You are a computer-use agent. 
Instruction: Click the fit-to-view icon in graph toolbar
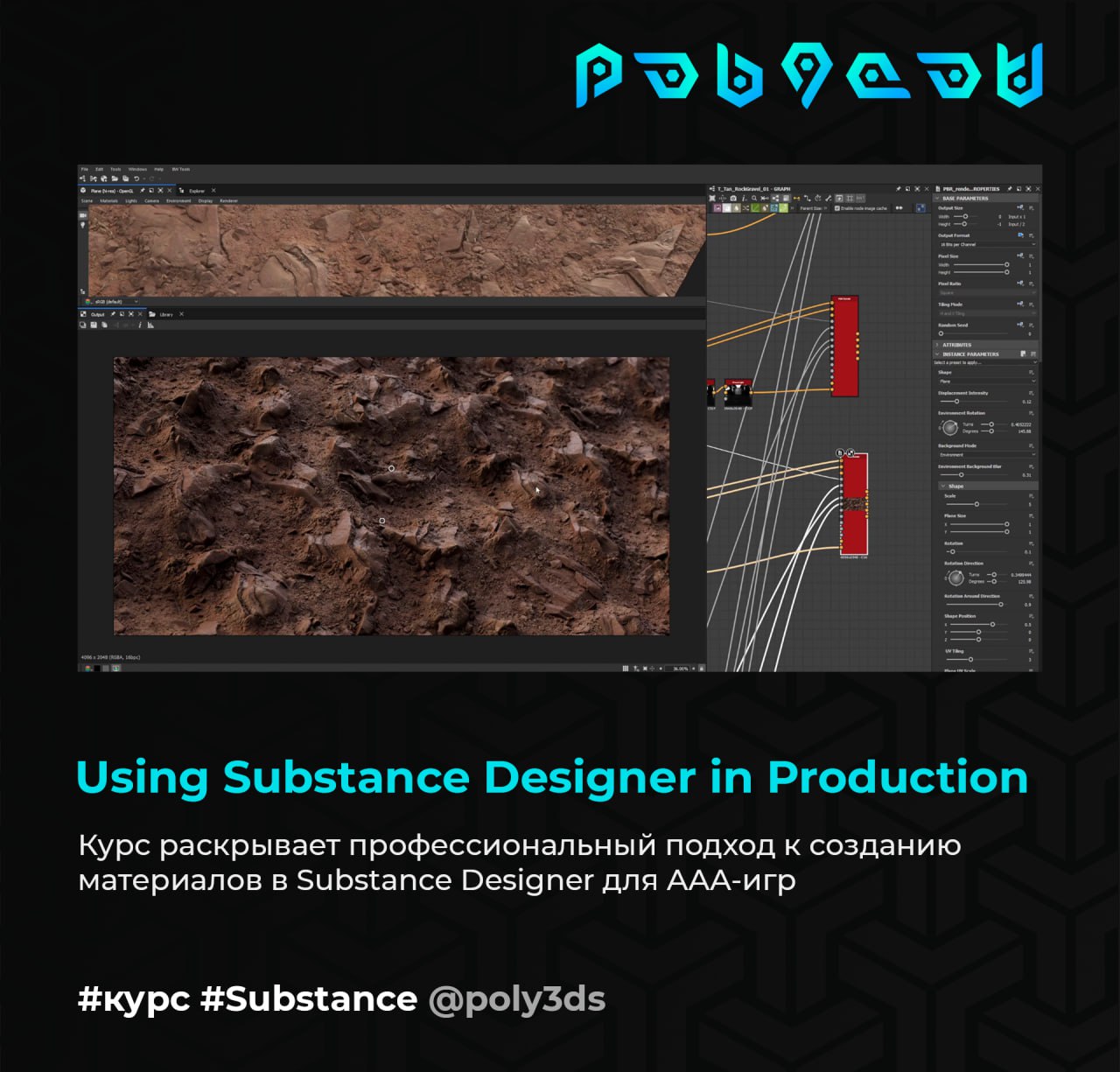(712, 199)
